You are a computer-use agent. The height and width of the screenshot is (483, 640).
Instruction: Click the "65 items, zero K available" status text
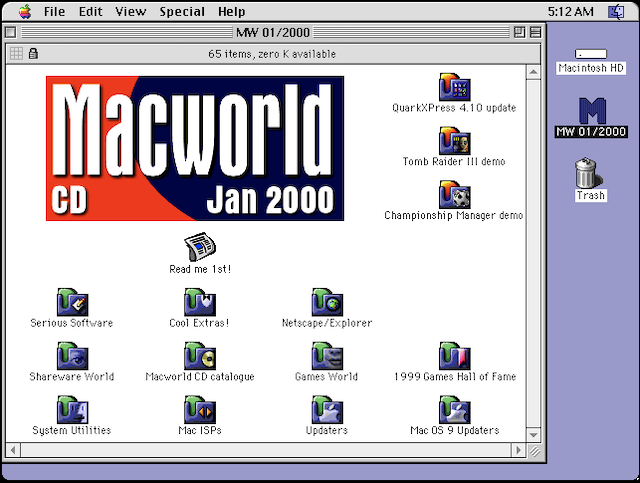pyautogui.click(x=272, y=54)
